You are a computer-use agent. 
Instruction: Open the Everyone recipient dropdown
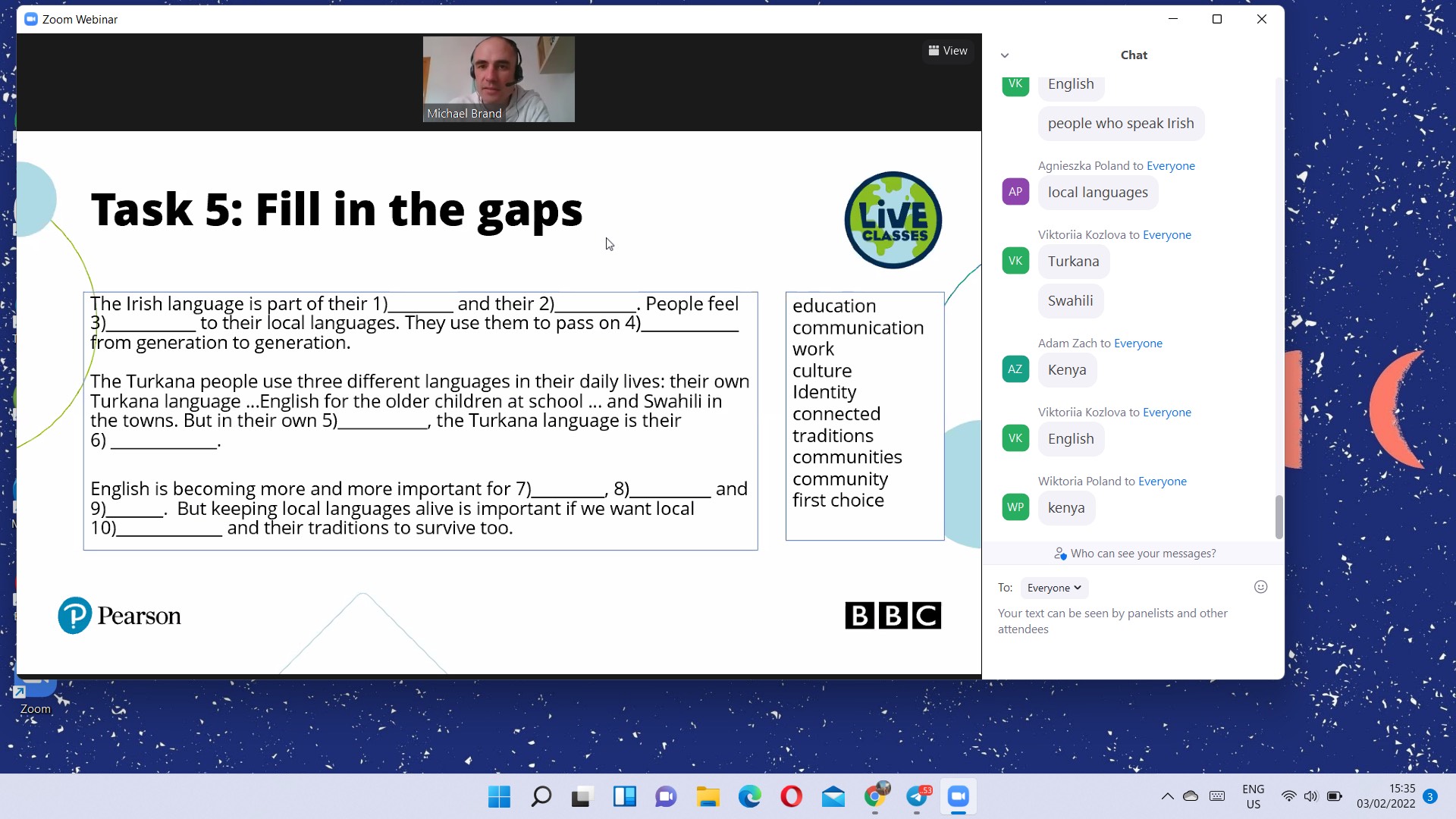(1053, 588)
